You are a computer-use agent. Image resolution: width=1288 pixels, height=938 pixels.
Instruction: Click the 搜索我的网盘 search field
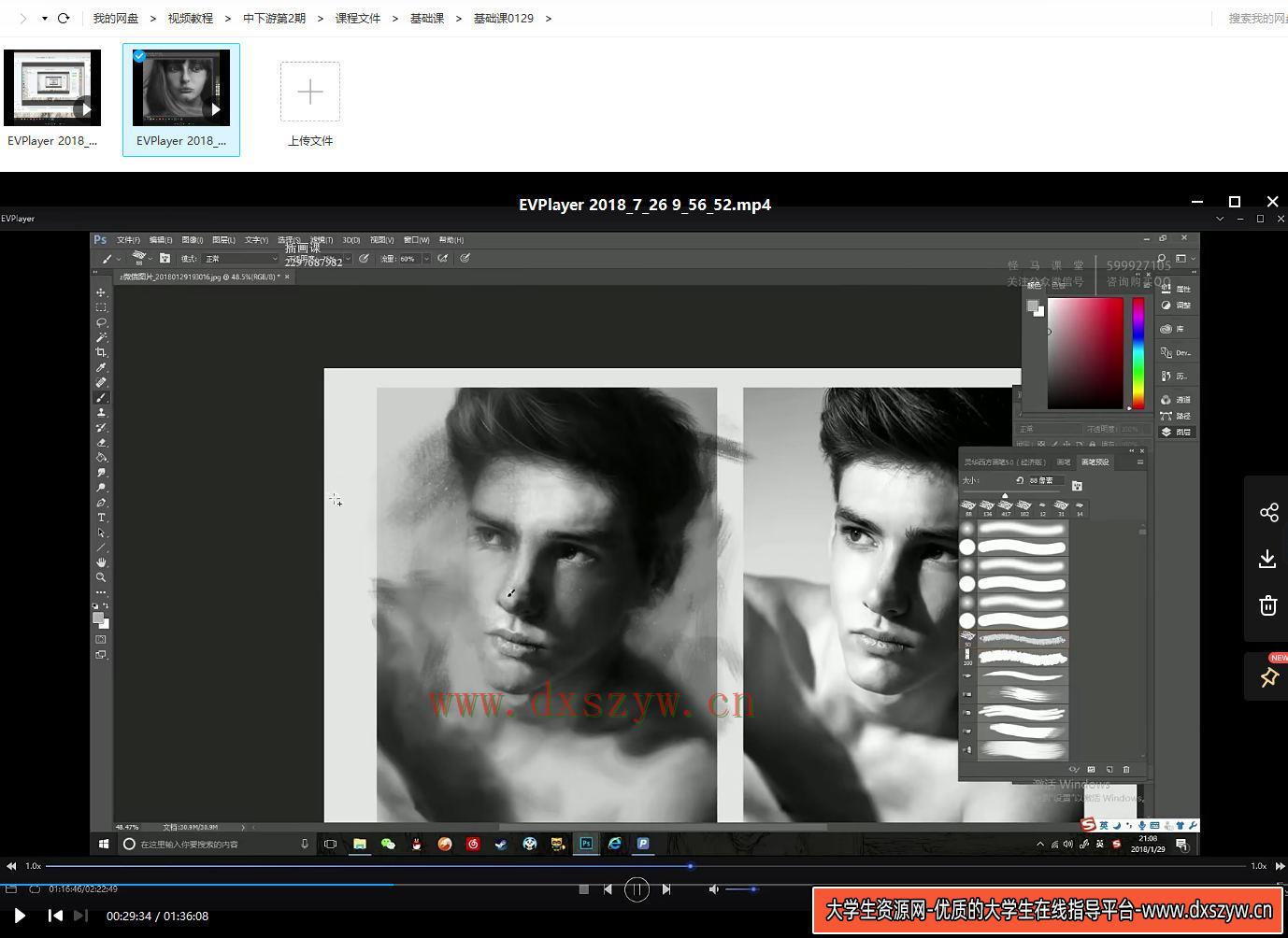[1257, 18]
